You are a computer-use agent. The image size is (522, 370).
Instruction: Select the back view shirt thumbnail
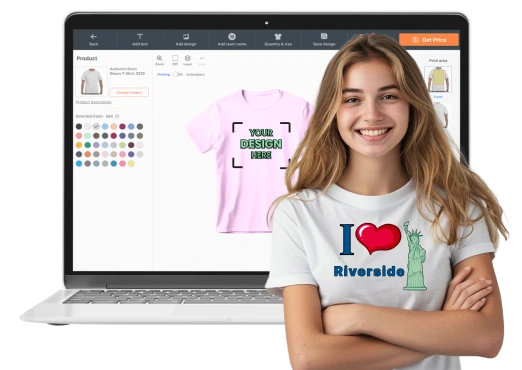pos(442,114)
